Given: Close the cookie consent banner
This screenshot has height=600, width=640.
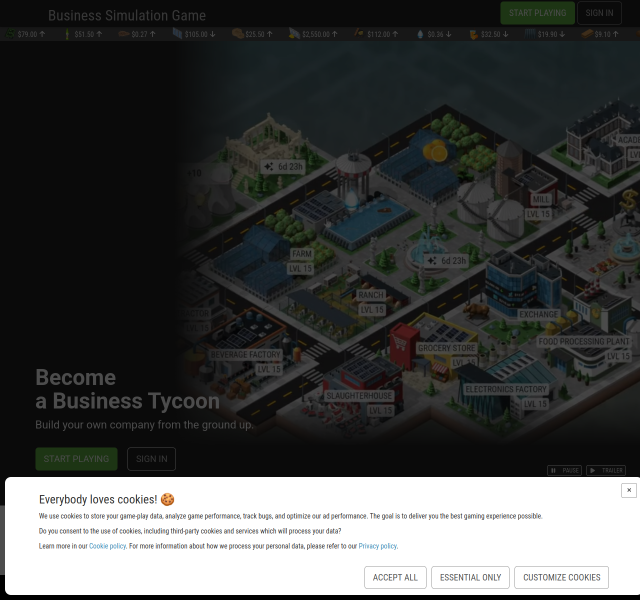Looking at the screenshot, I should (x=629, y=490).
